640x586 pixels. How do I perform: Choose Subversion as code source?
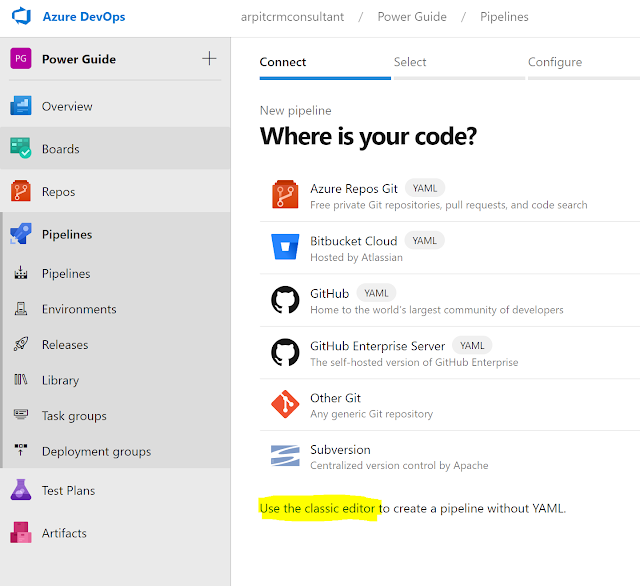pos(450,457)
